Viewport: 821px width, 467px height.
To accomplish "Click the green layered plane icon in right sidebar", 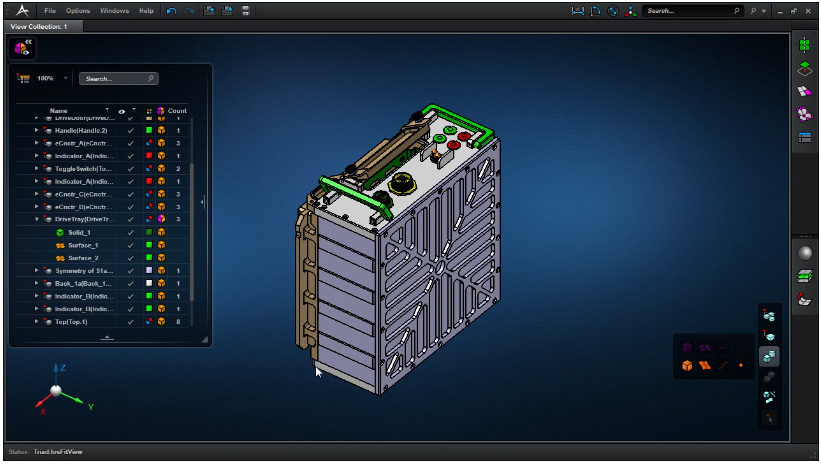I will 805,276.
